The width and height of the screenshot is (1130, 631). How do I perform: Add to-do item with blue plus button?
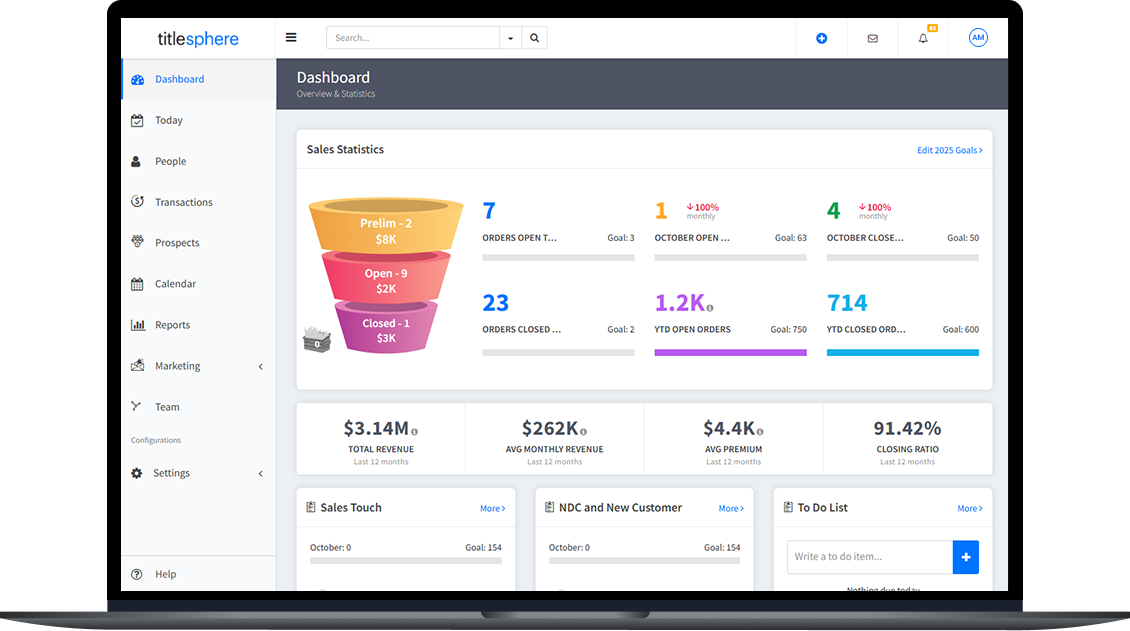965,557
